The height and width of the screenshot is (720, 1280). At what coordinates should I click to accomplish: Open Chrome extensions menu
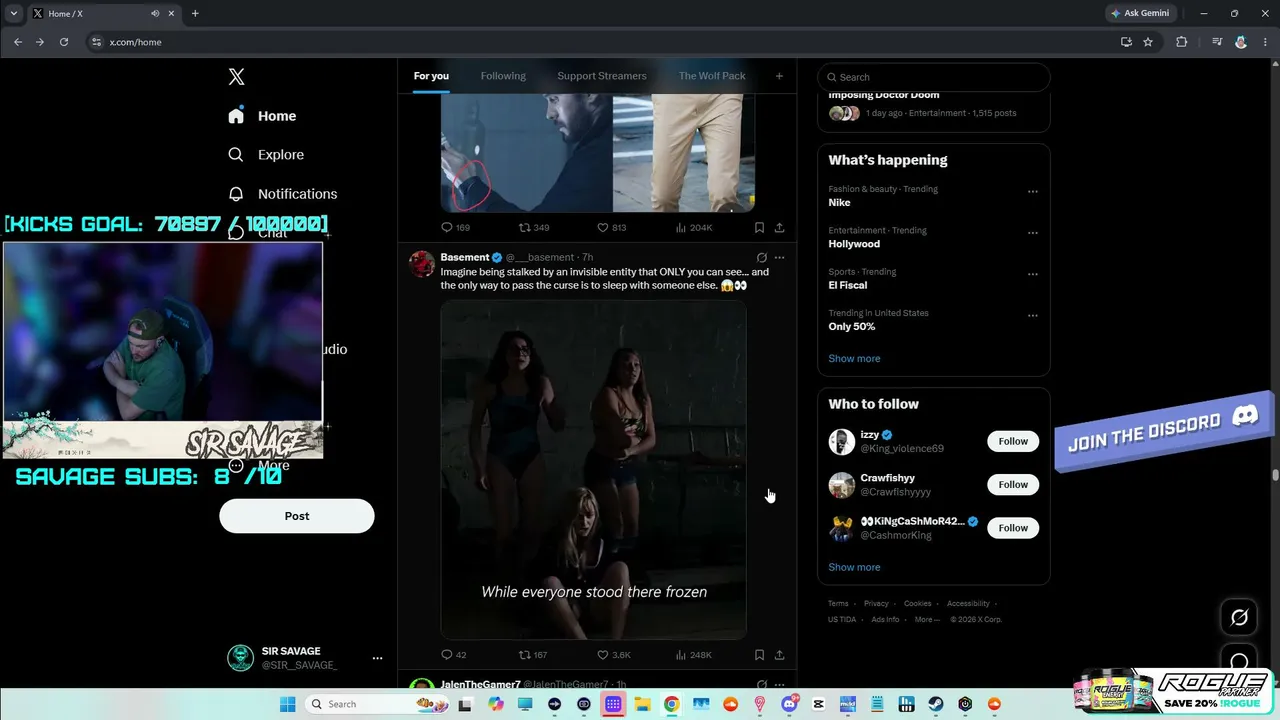pos(1182,42)
